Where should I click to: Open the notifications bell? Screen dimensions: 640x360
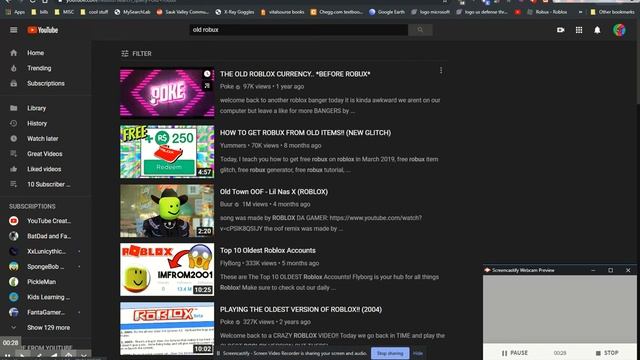click(597, 30)
